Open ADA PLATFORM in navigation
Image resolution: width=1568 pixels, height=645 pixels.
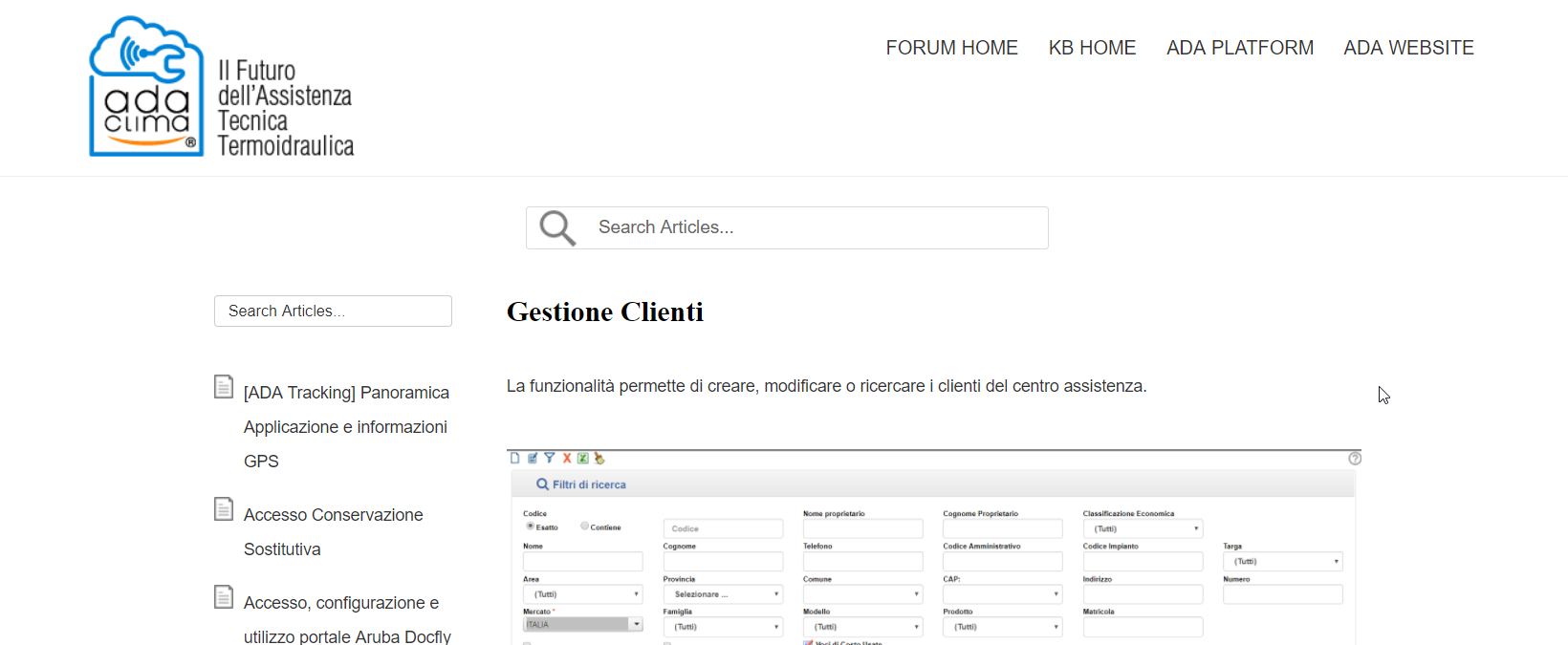click(x=1240, y=48)
